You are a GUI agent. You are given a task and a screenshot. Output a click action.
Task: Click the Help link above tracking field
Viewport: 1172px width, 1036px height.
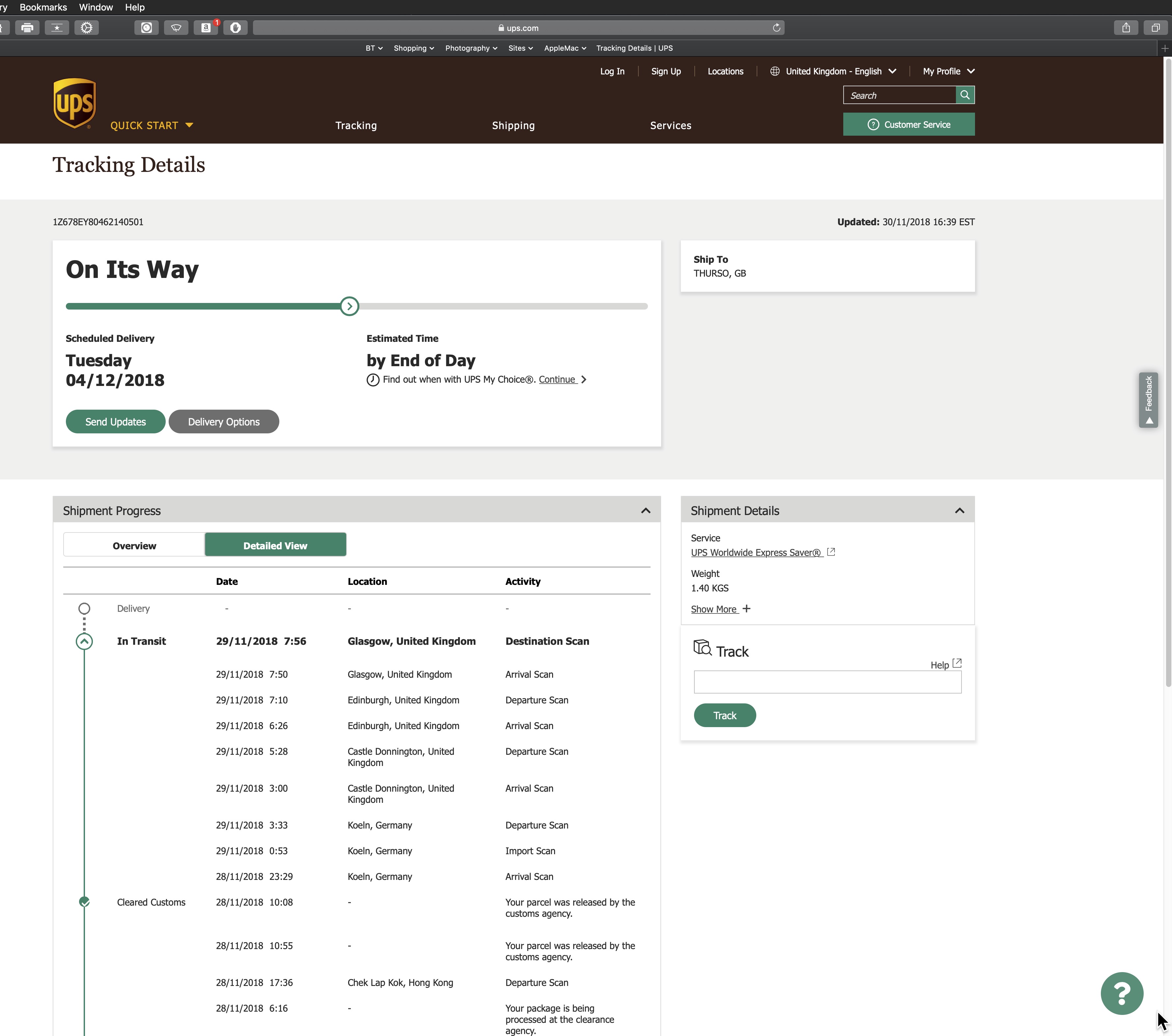click(939, 665)
